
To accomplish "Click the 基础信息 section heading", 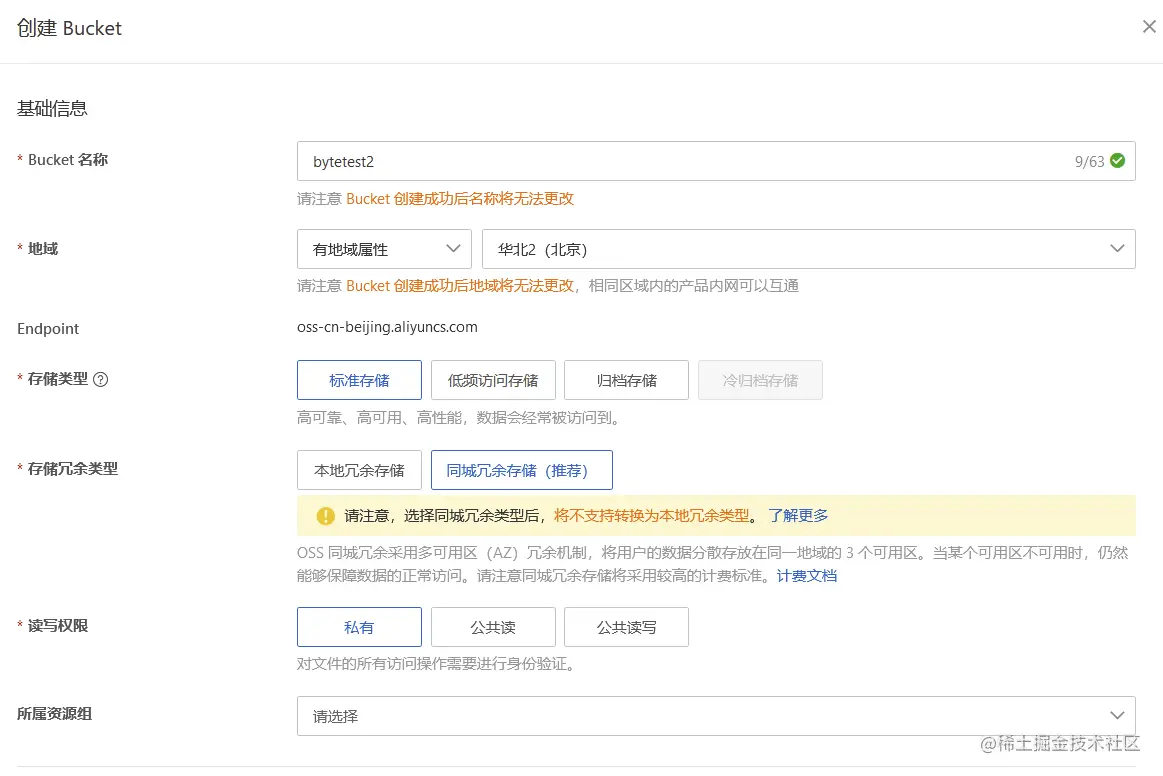I will 52,108.
